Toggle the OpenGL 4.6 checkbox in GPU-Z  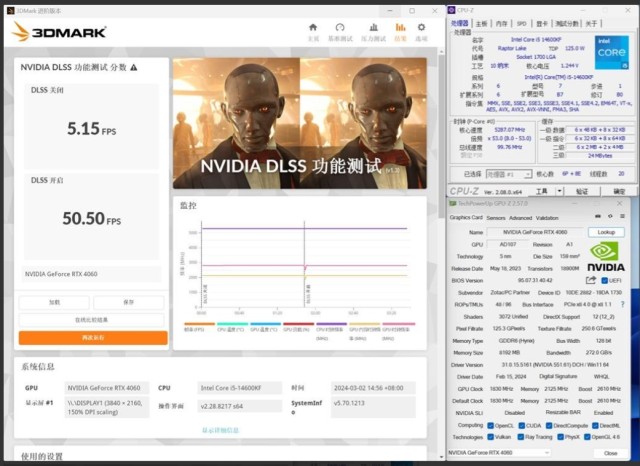coord(587,437)
